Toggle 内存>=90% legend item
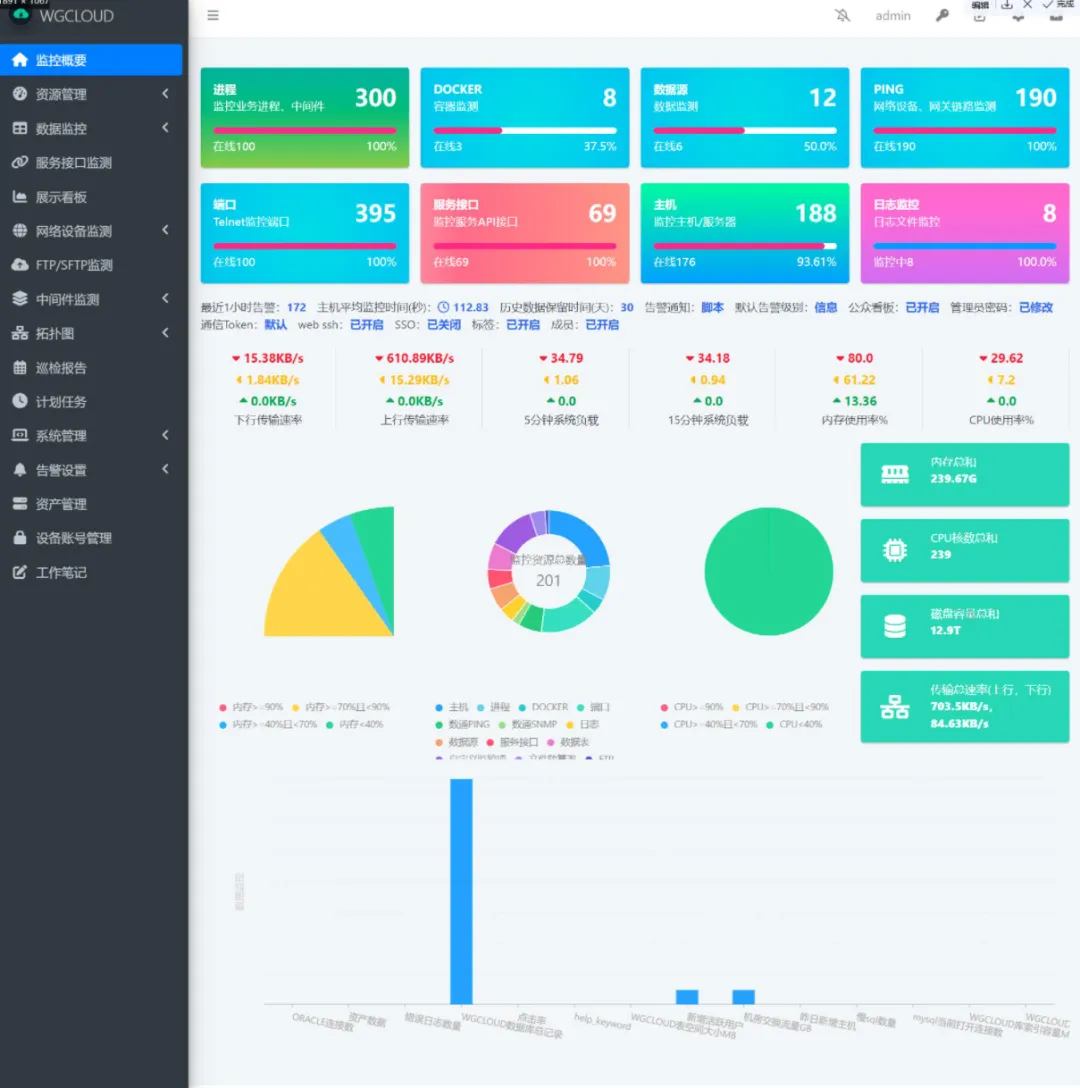 tap(251, 707)
